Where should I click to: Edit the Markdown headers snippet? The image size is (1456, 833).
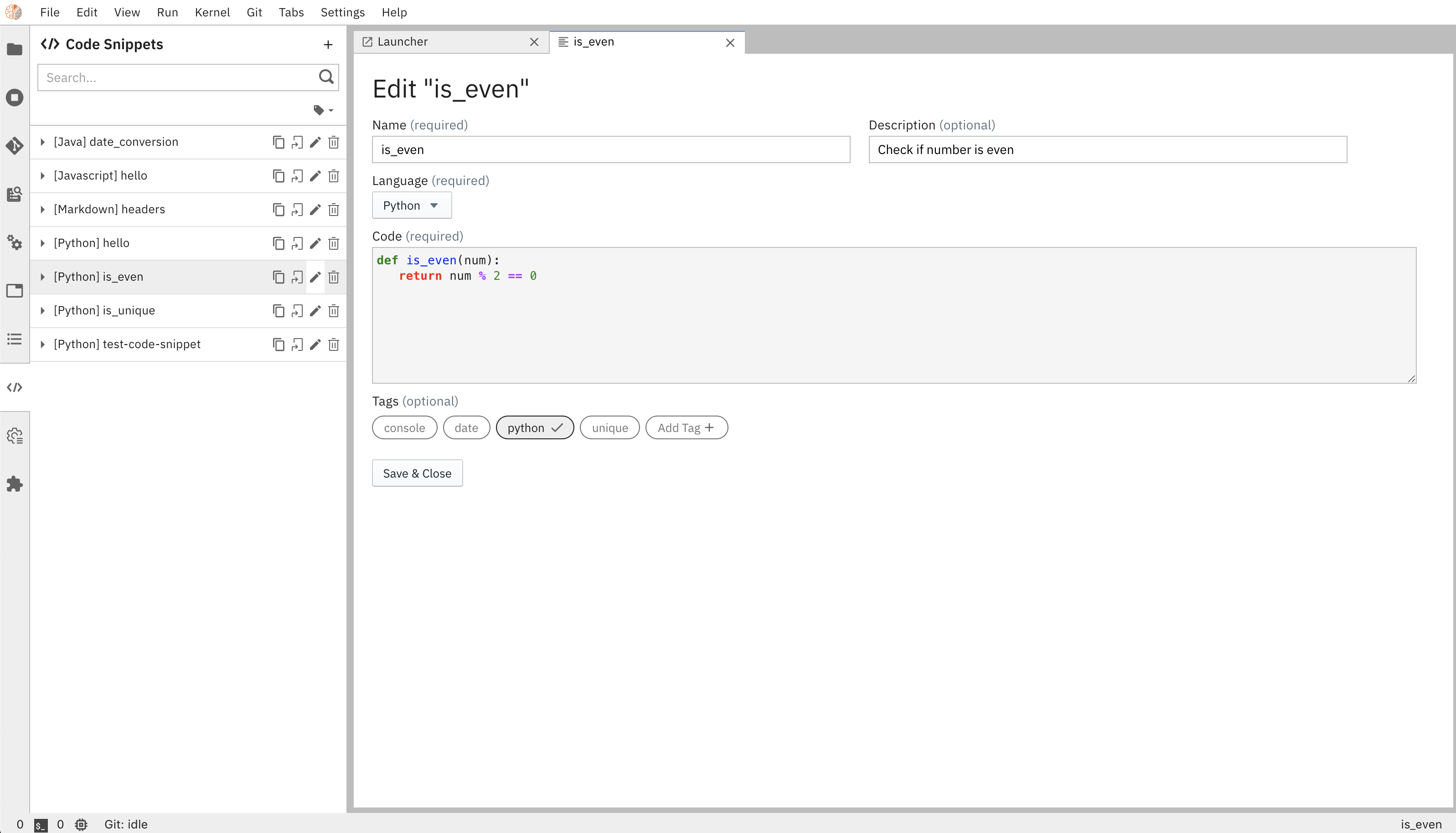315,210
